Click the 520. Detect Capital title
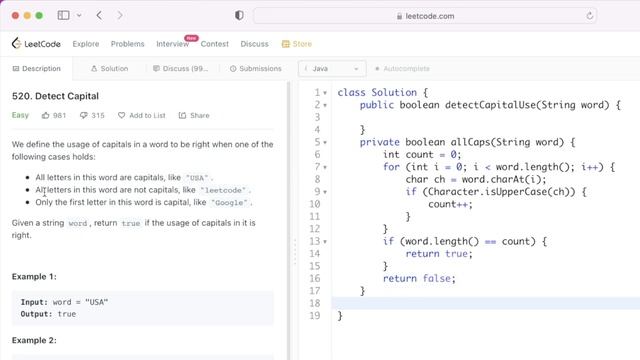Screen dimensions: 640x360 pos(55,96)
